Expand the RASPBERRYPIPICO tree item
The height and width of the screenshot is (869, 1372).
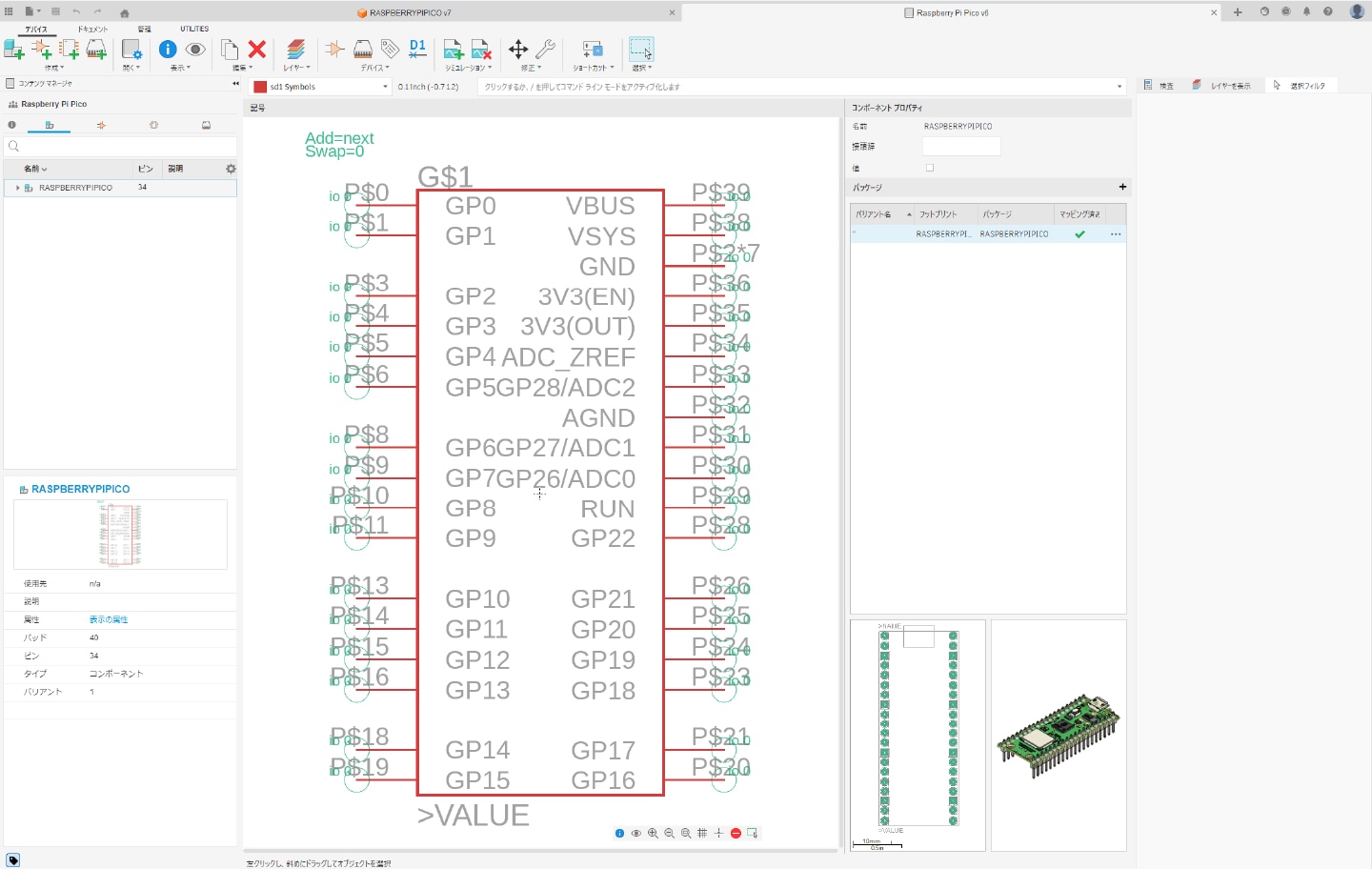[18, 188]
